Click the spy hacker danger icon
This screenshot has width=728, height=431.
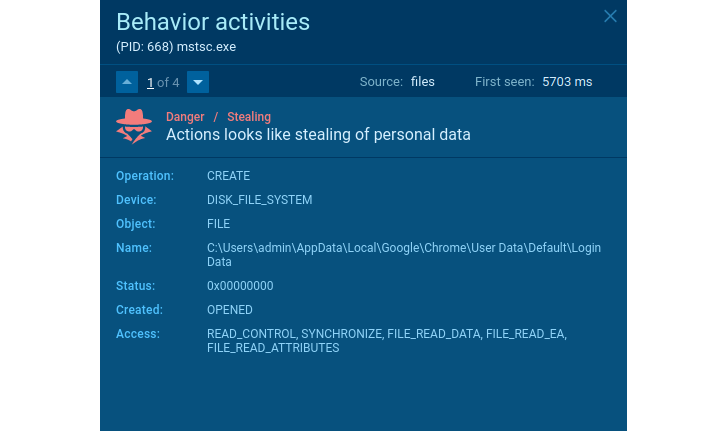click(134, 126)
